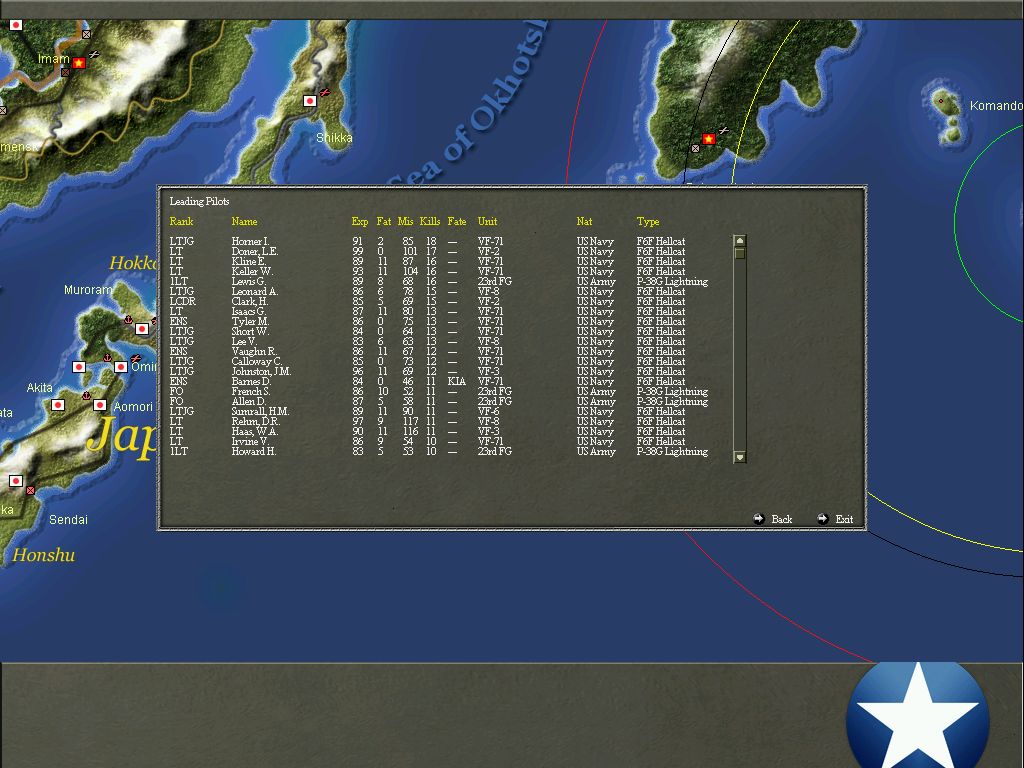The height and width of the screenshot is (768, 1024).
Task: Select pilot Horner I. in the list
Action: point(439,242)
